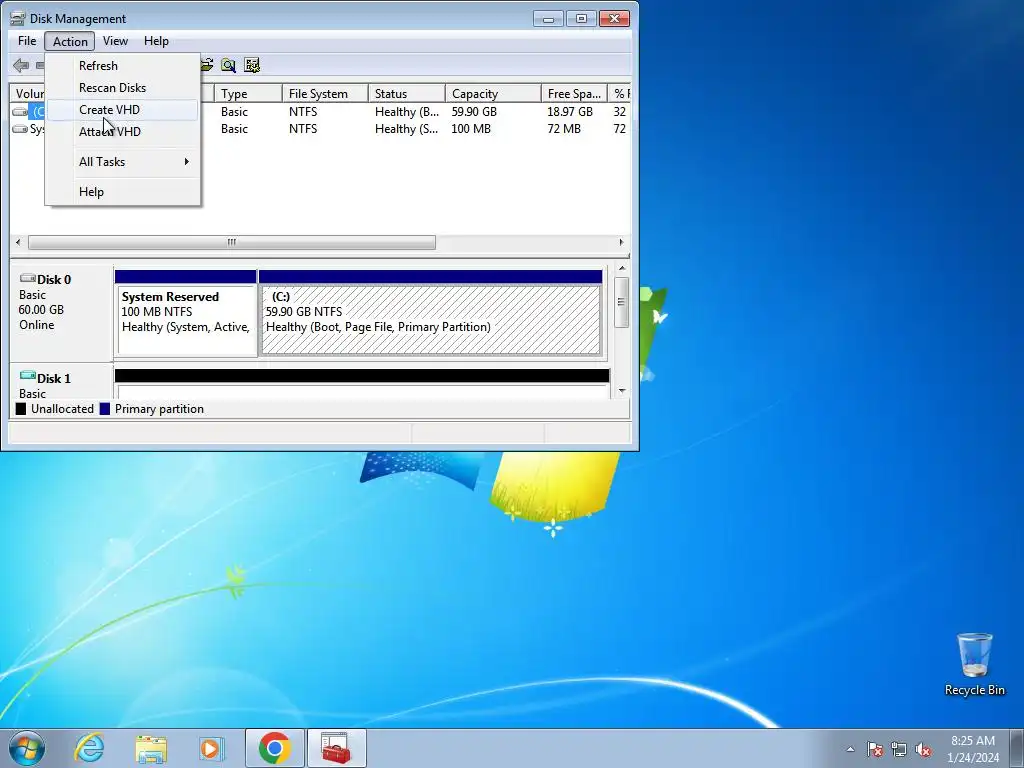Click the open-folder toolbar icon
The height and width of the screenshot is (768, 1024).
pyautogui.click(x=206, y=65)
